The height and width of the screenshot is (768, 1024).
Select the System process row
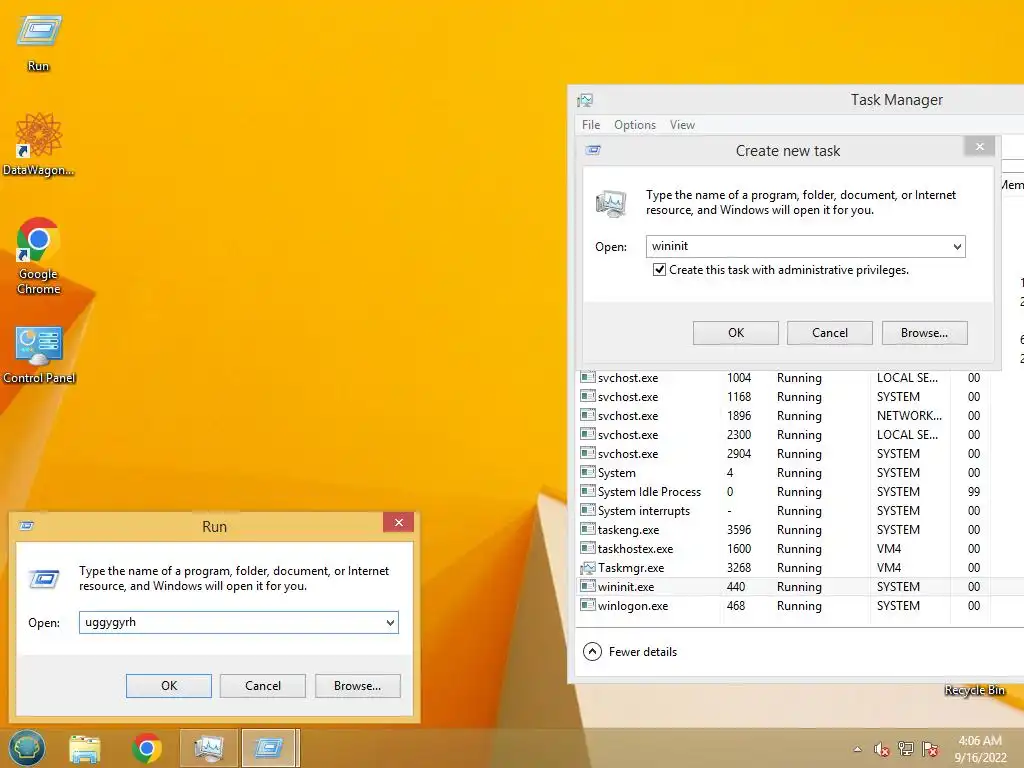[x=801, y=473]
